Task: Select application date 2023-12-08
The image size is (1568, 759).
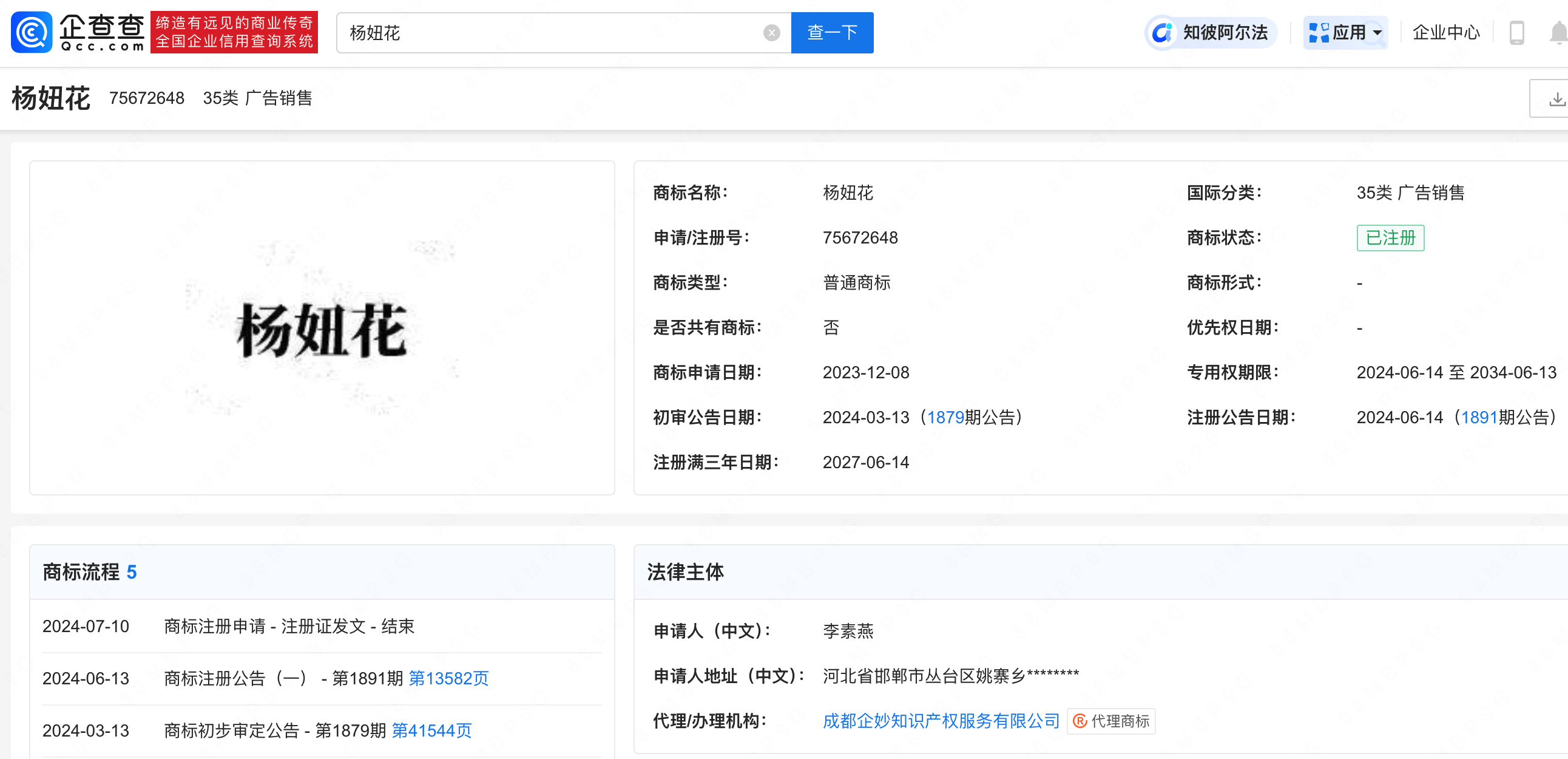Action: click(866, 372)
